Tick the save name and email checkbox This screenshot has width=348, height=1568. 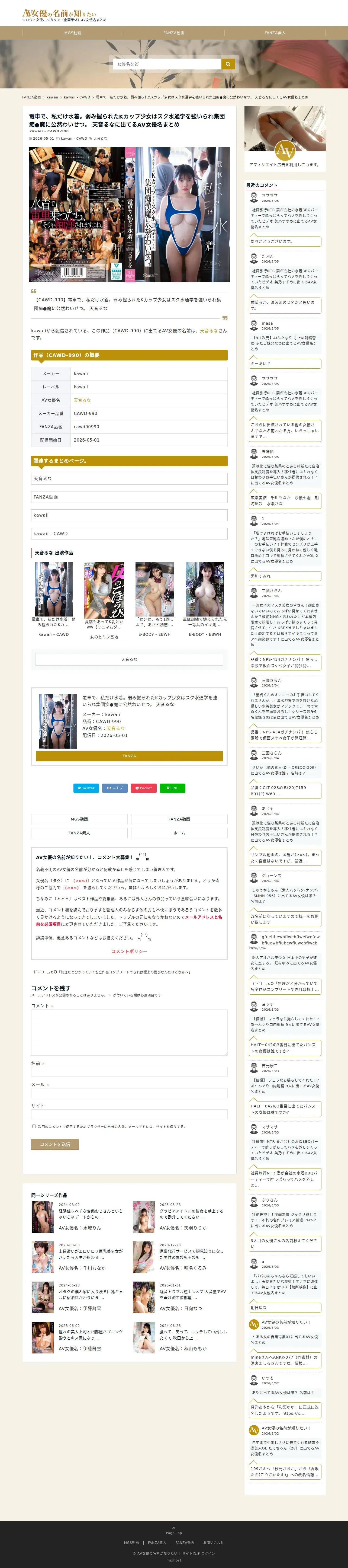(34, 1126)
